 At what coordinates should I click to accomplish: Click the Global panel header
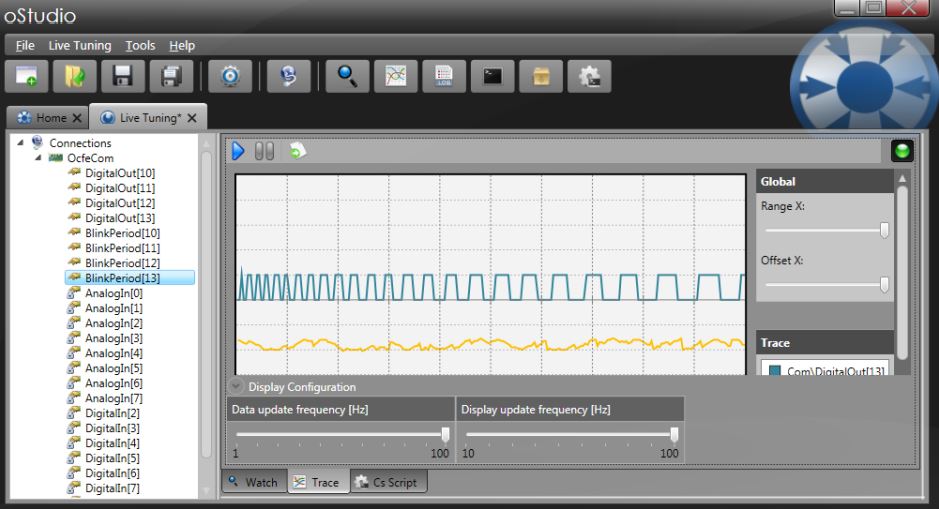coord(825,181)
